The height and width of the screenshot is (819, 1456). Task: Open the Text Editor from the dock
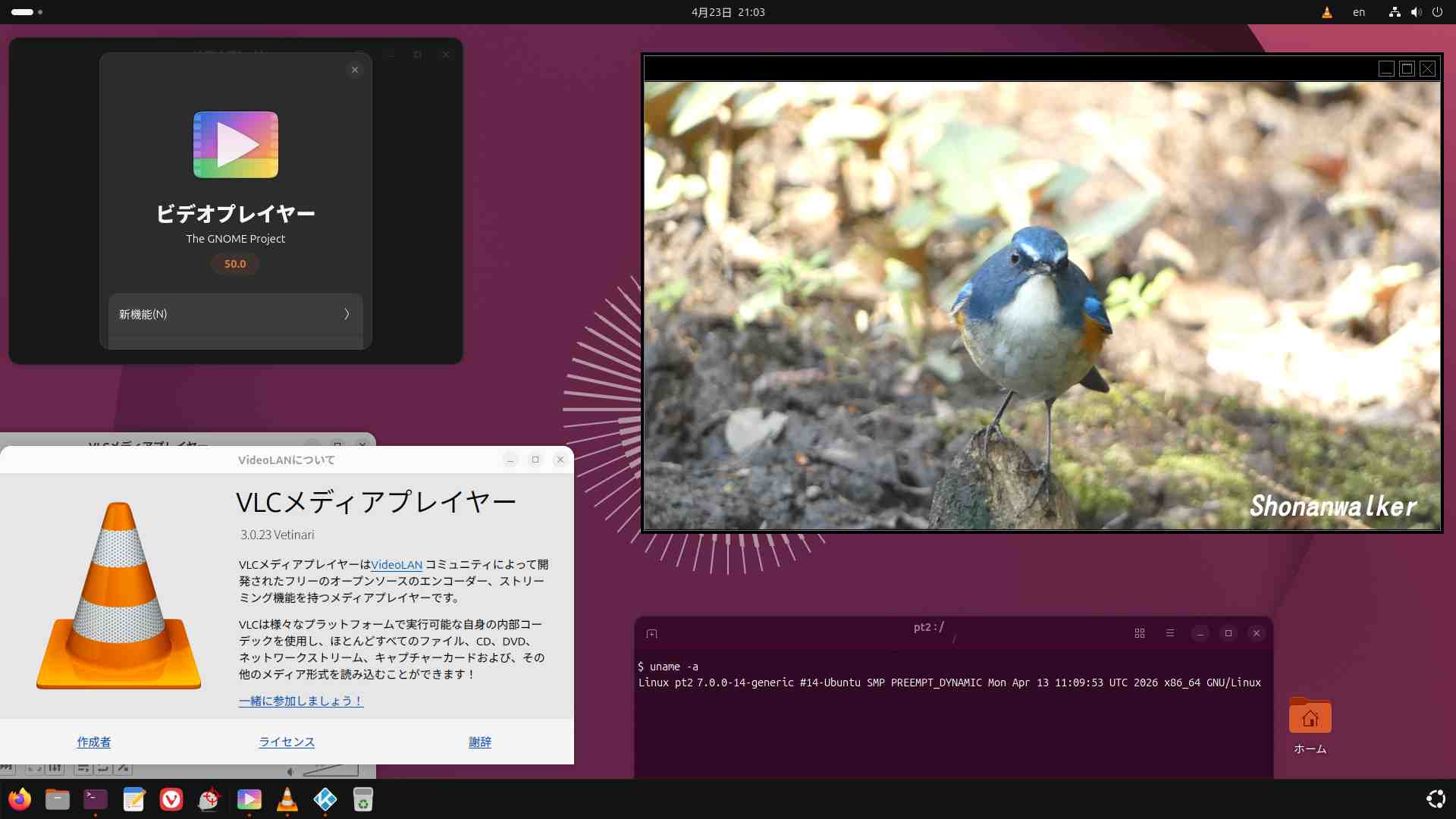point(133,799)
